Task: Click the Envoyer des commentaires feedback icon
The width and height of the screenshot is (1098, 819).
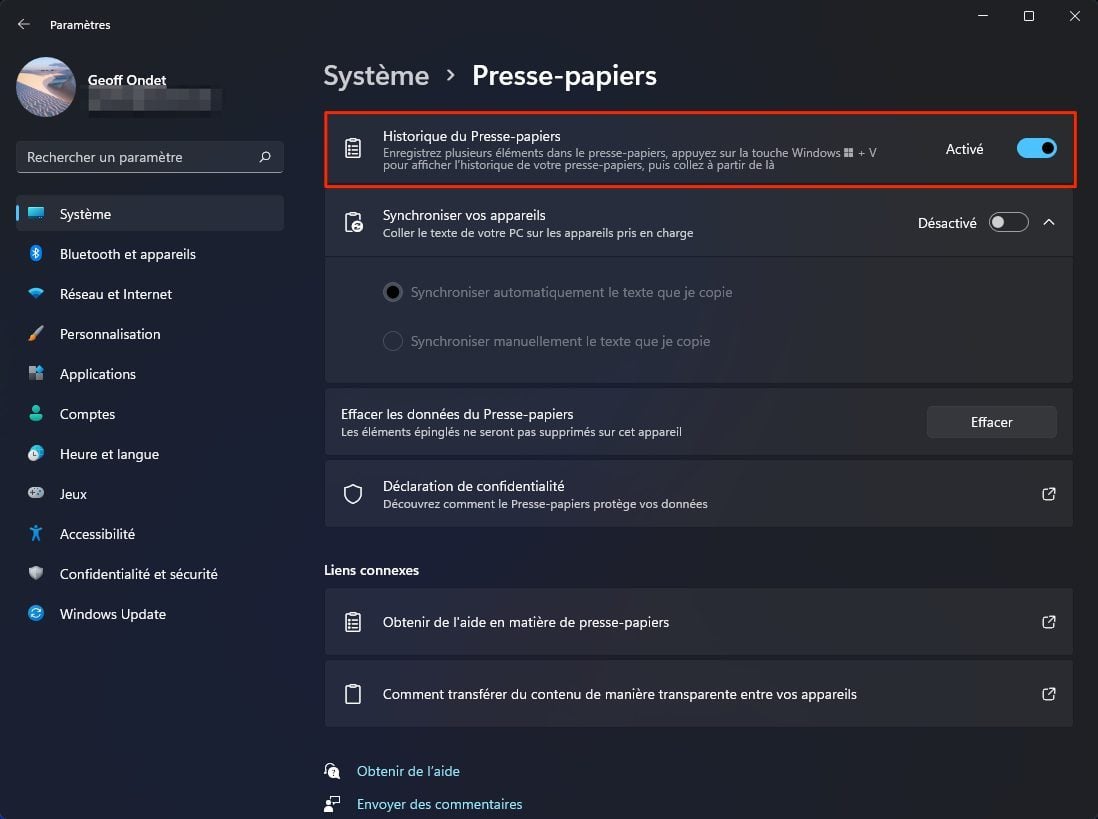Action: click(332, 804)
